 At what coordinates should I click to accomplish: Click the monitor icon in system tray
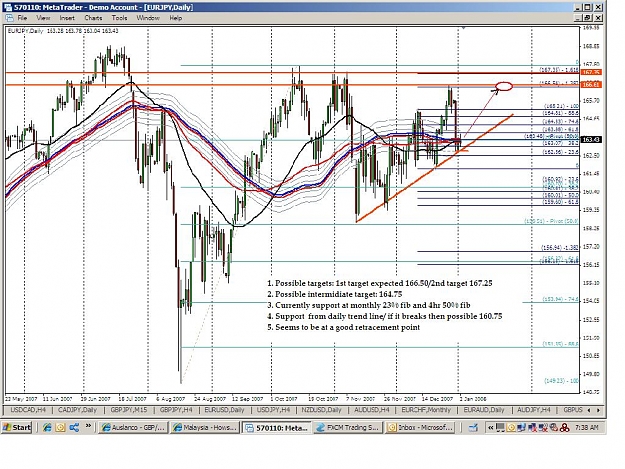pos(500,428)
